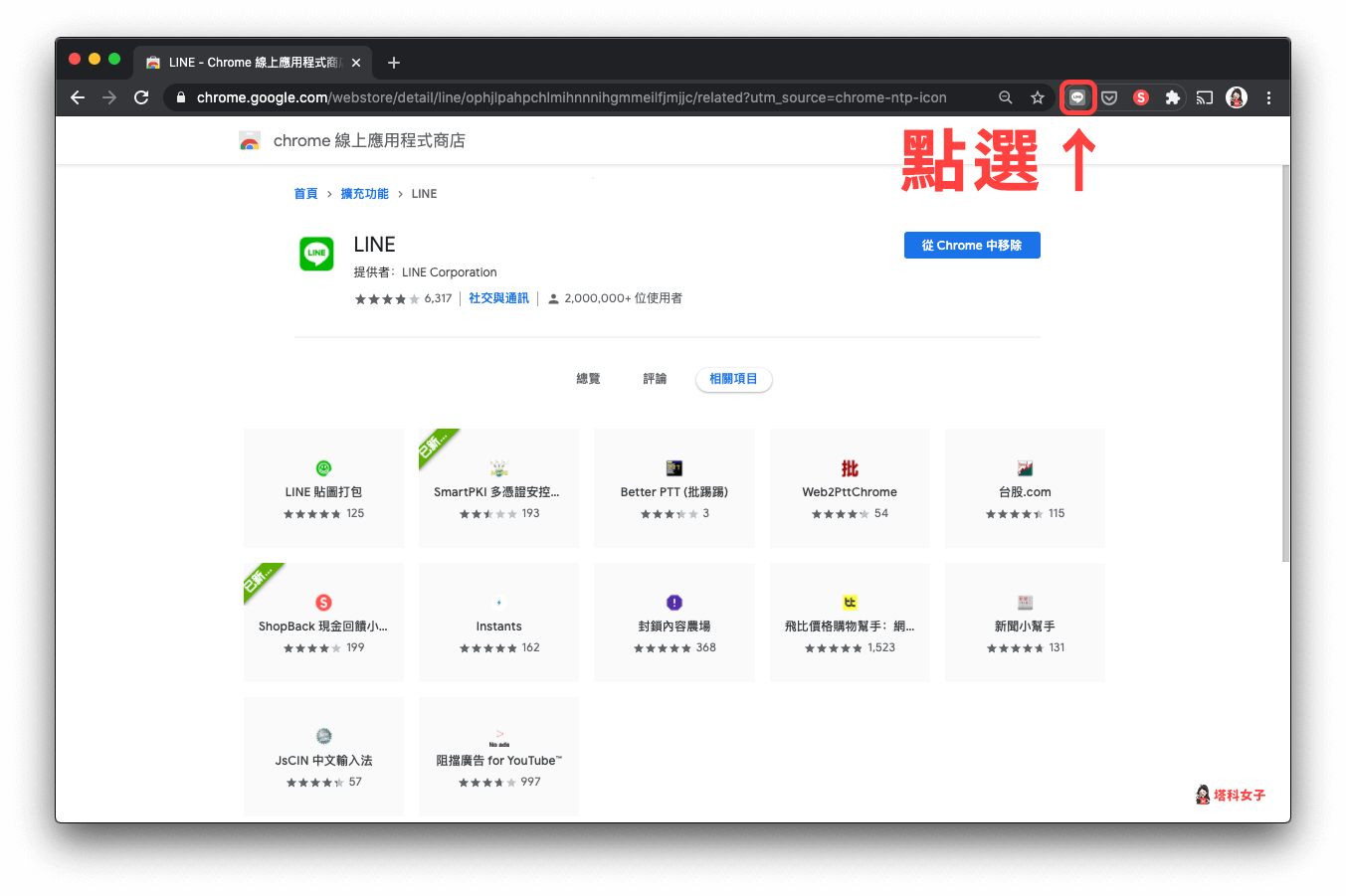Open the Chrome Extensions puzzle icon
The image size is (1346, 896).
[1173, 97]
